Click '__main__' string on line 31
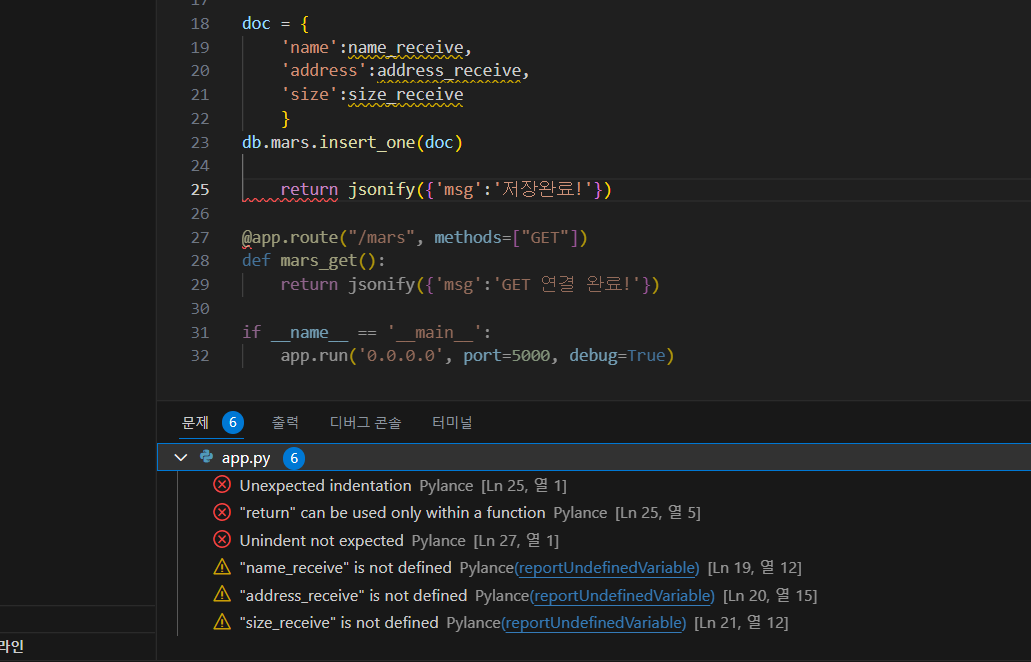The width and height of the screenshot is (1031, 662). [434, 332]
